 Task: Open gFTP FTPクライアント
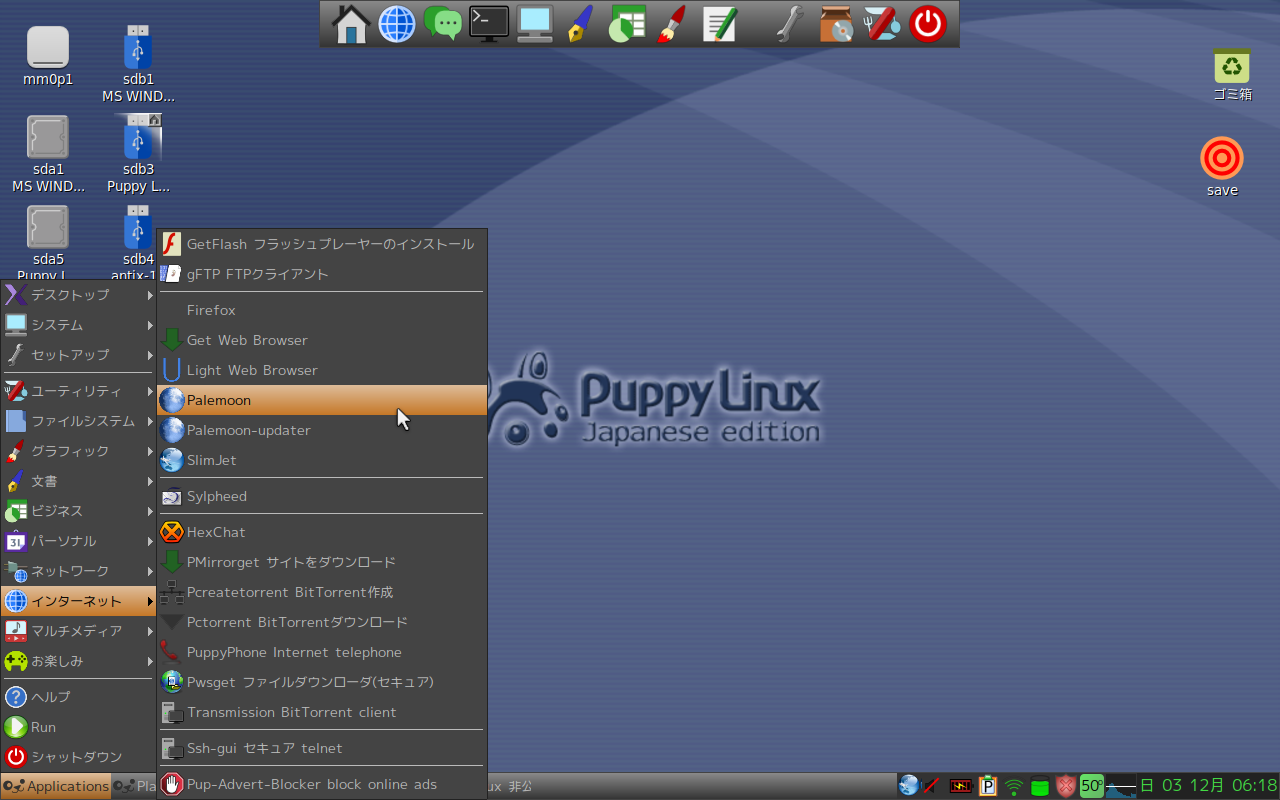322,274
